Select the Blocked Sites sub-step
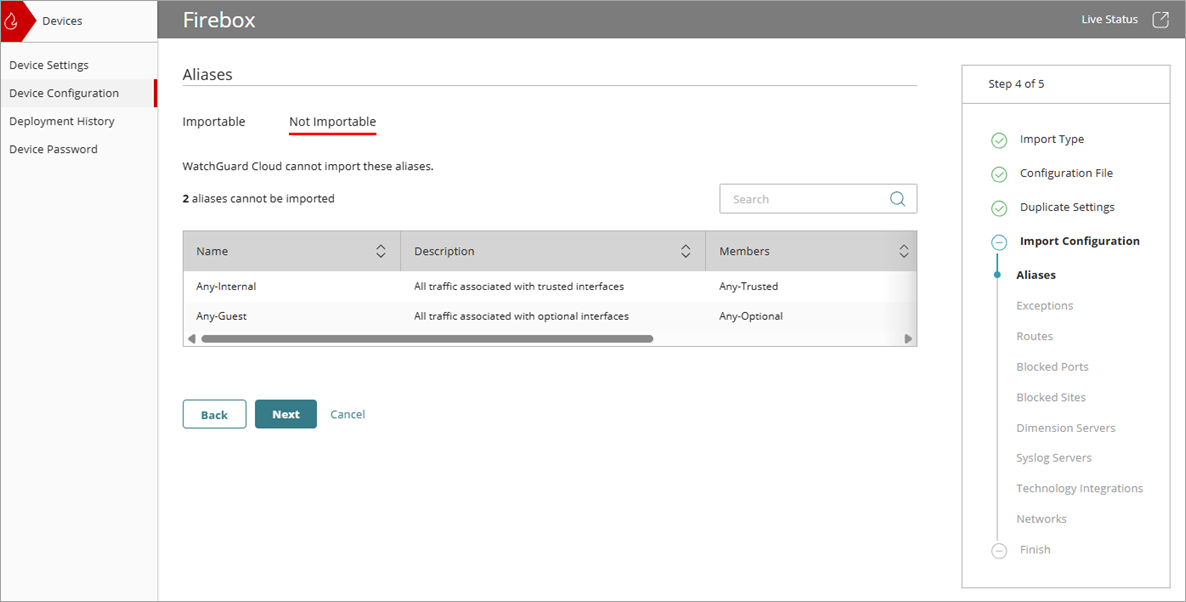 (1051, 397)
